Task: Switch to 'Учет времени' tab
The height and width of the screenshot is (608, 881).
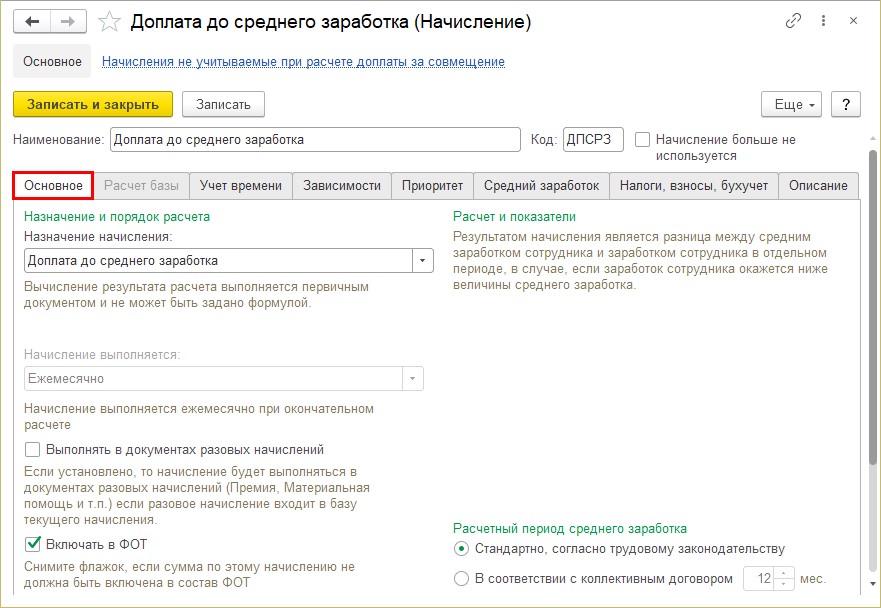Action: pos(240,185)
